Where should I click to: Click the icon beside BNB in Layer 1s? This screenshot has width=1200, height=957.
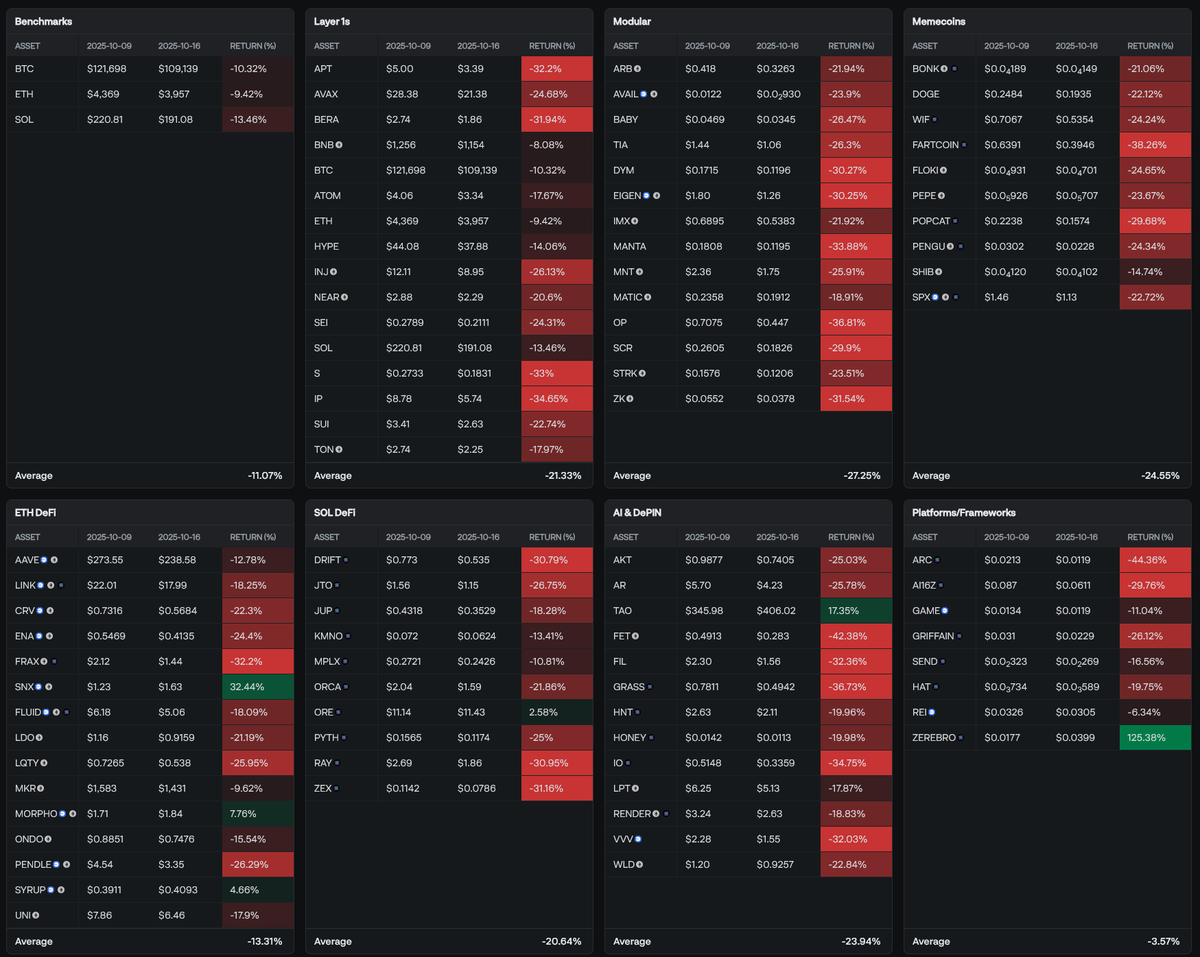[339, 145]
